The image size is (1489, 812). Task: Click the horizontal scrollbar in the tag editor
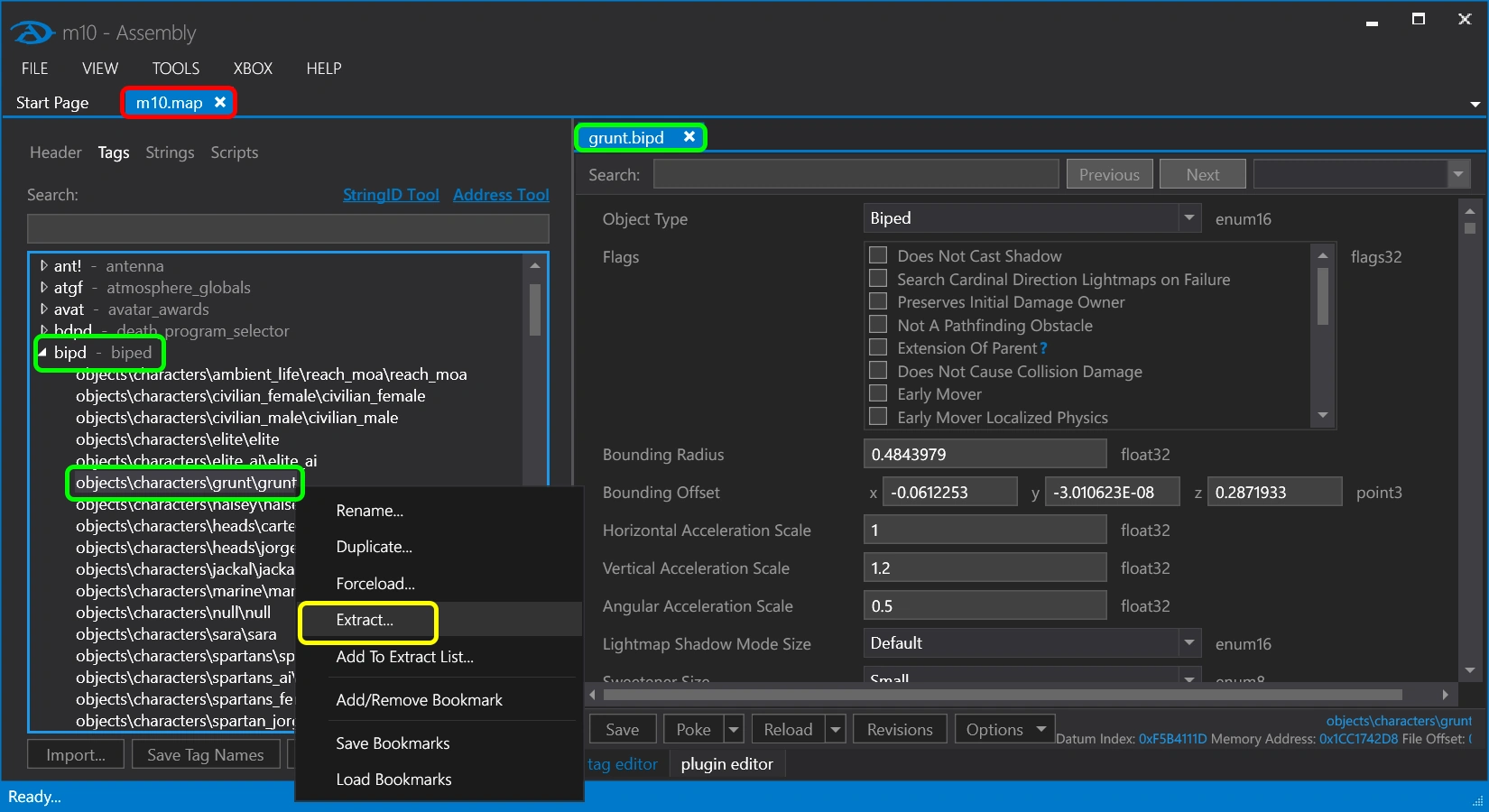click(x=1002, y=695)
